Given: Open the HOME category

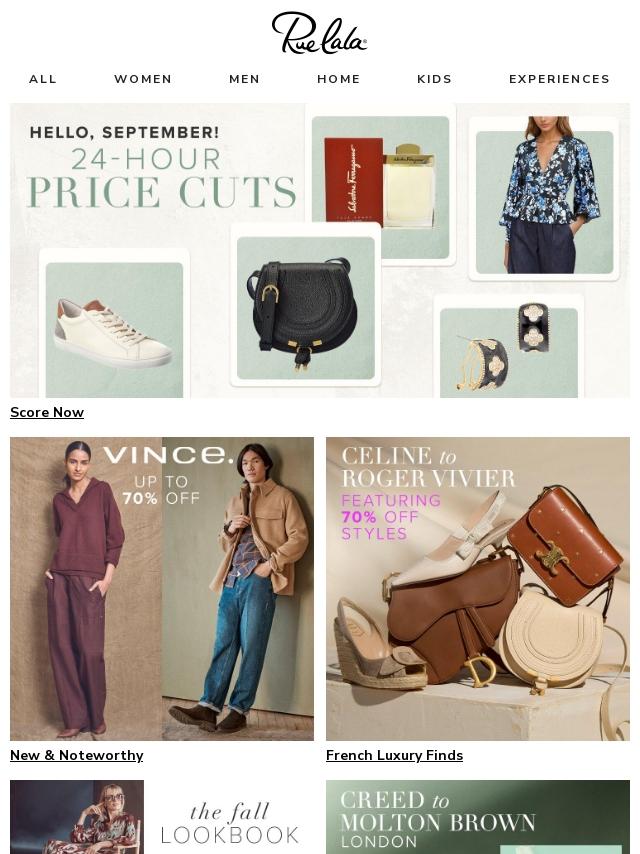Looking at the screenshot, I should point(339,79).
